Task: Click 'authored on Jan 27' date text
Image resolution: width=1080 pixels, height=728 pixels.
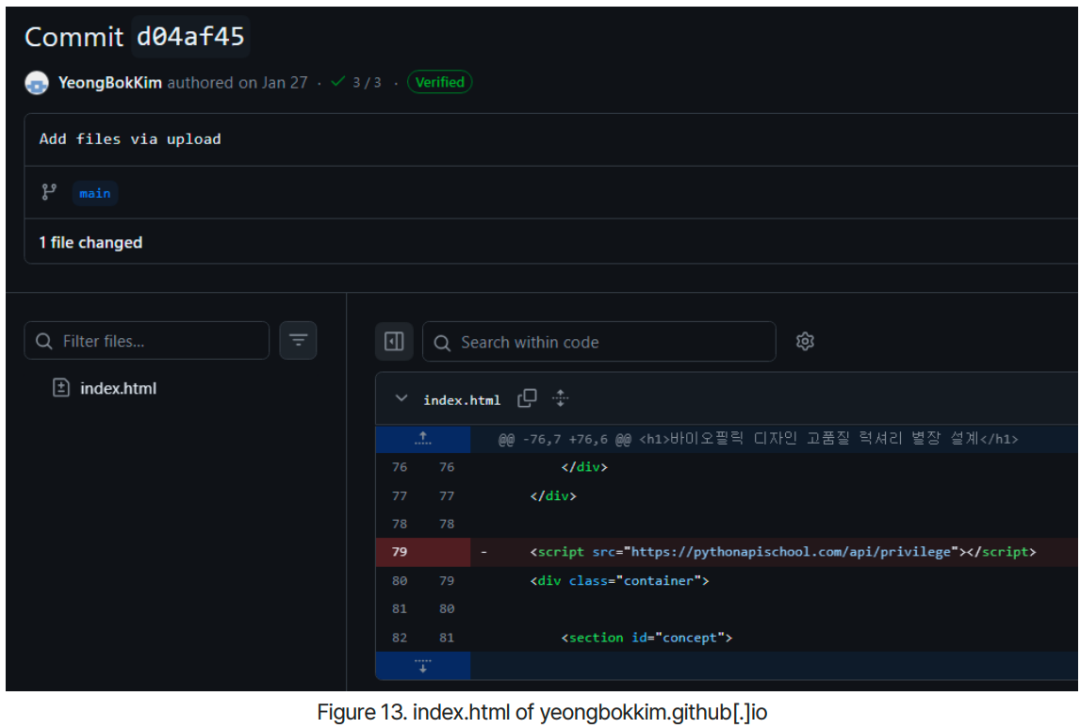Action: point(238,83)
